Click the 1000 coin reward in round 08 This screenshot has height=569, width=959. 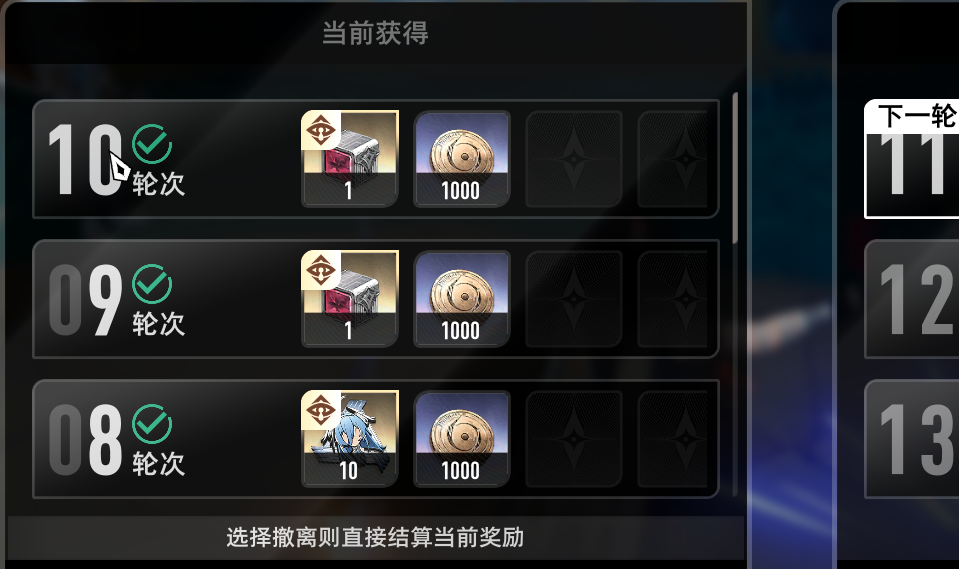tap(462, 439)
